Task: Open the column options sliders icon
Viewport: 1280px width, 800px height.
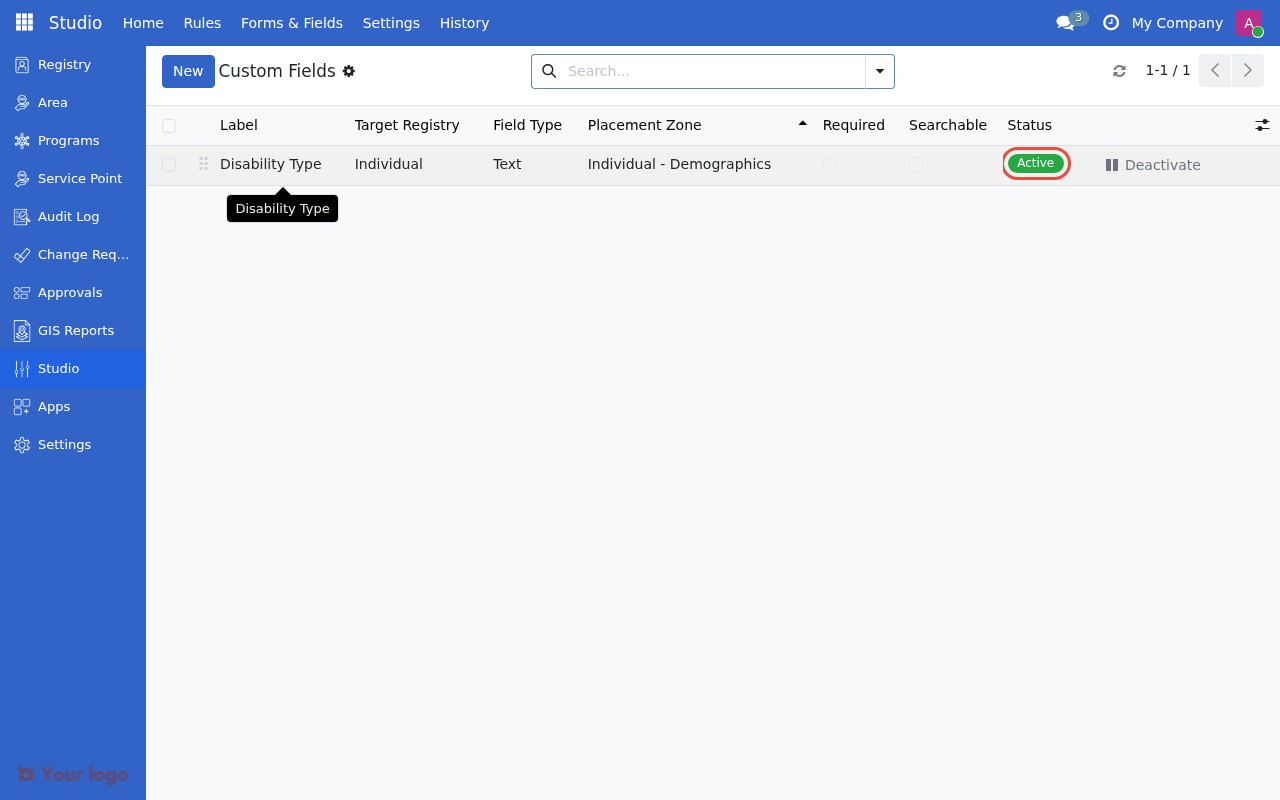Action: (x=1262, y=125)
